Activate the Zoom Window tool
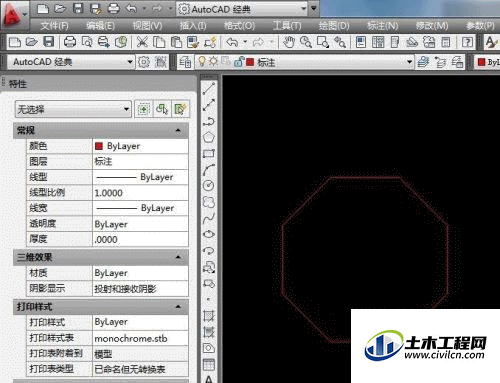Viewport: 500px width, 383px height. (323, 42)
